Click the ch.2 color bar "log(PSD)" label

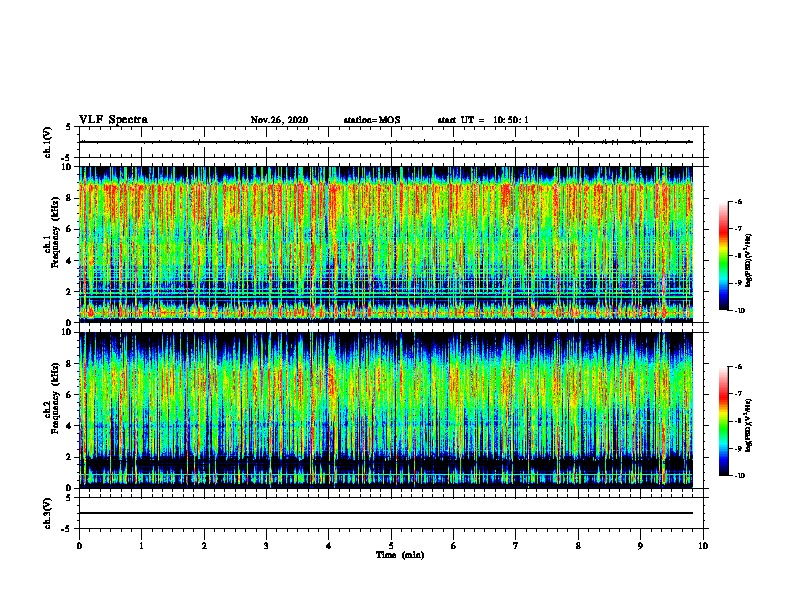tap(749, 425)
